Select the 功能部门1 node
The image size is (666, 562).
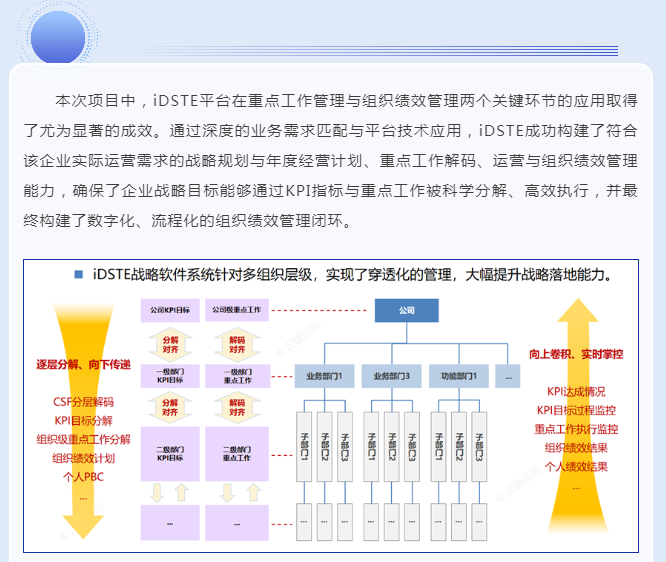(x=460, y=376)
